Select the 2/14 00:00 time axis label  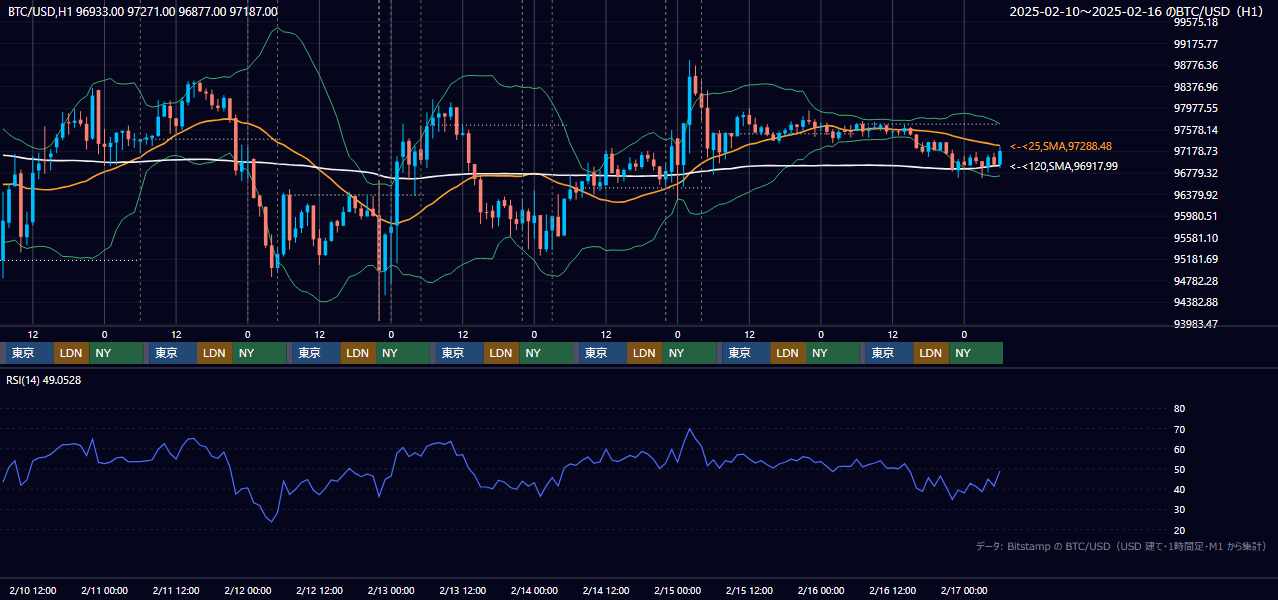534,590
